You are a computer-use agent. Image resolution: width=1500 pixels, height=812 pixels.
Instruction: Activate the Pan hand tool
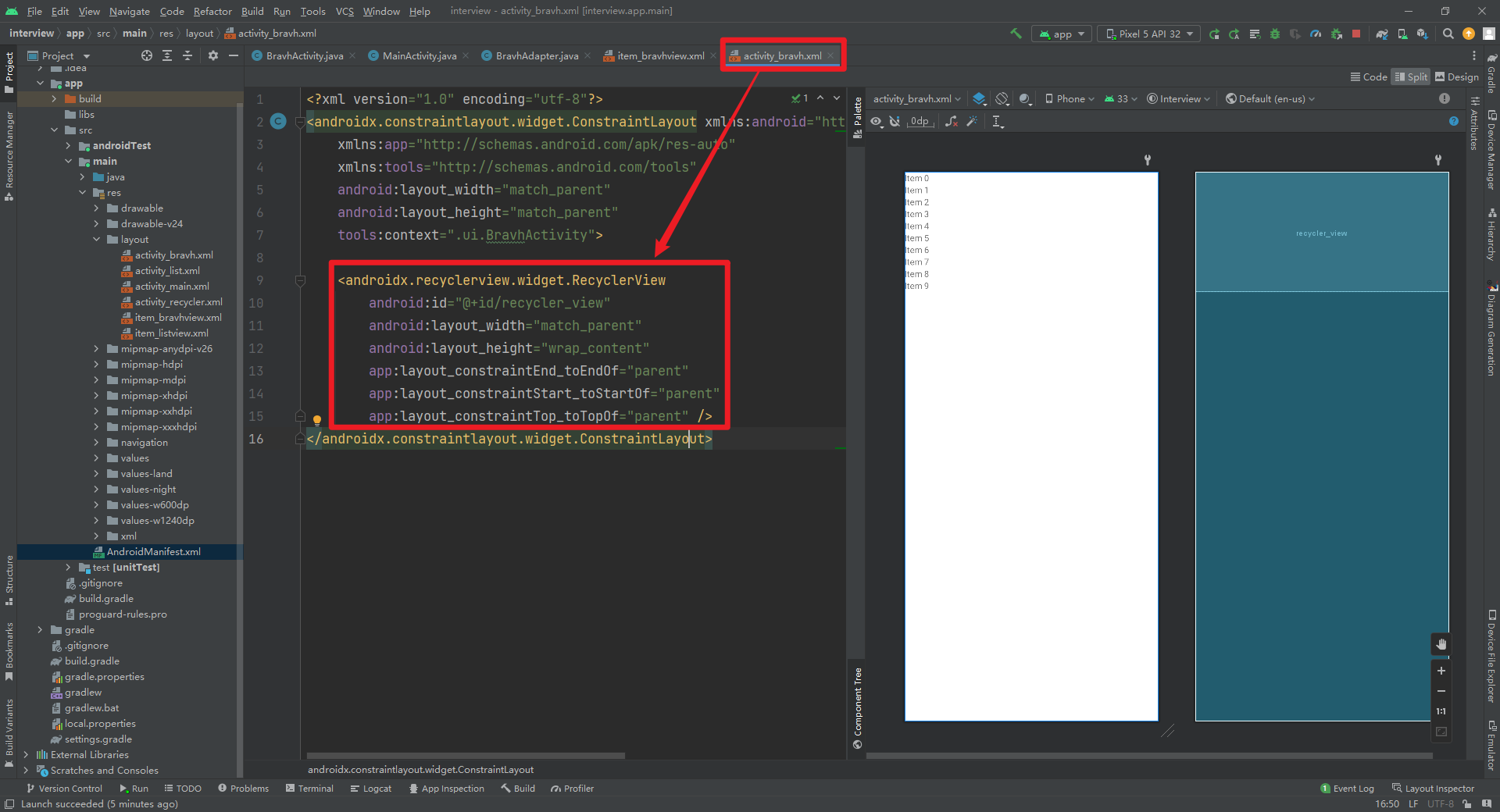click(x=1441, y=644)
